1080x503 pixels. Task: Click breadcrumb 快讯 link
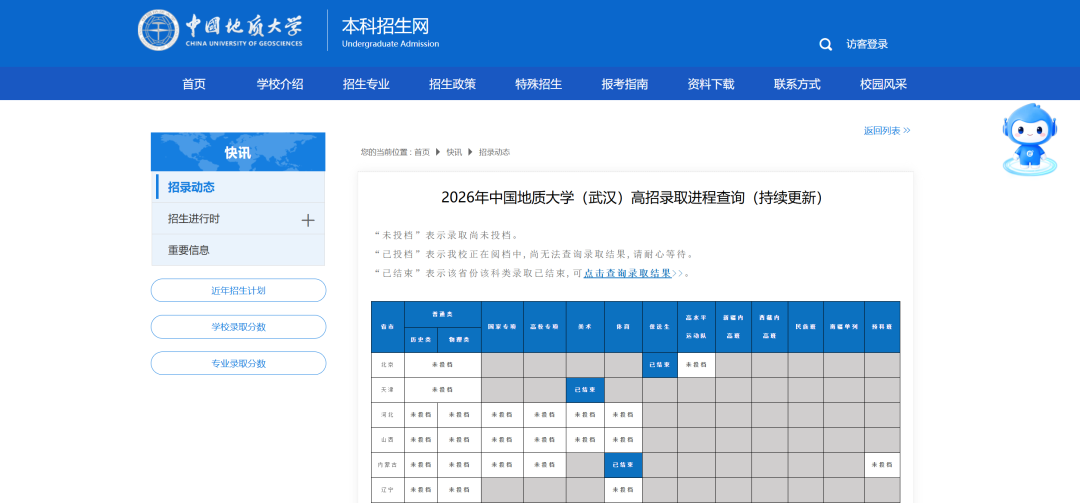[x=454, y=152]
